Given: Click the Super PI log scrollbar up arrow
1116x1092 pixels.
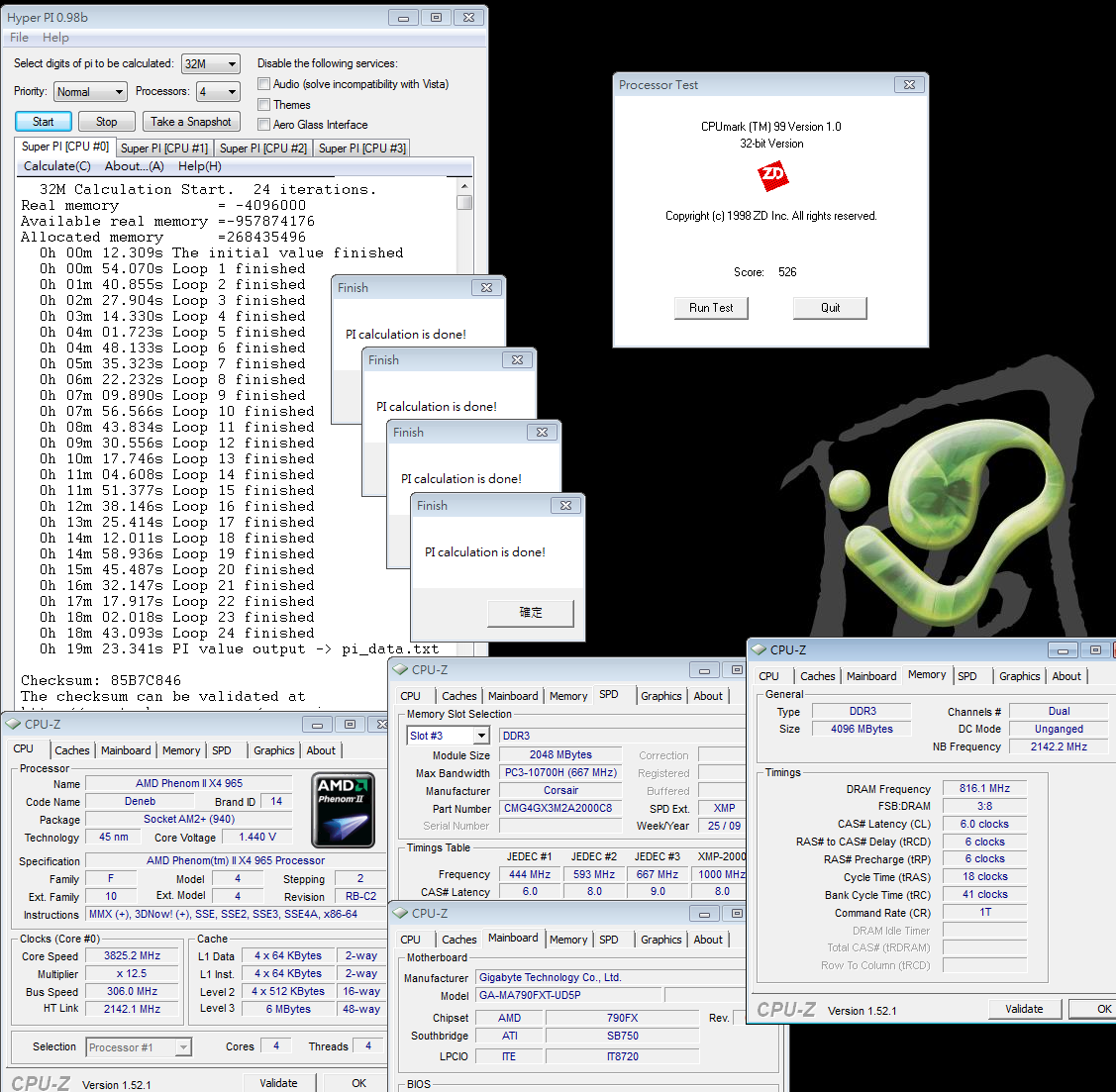Looking at the screenshot, I should [x=464, y=186].
